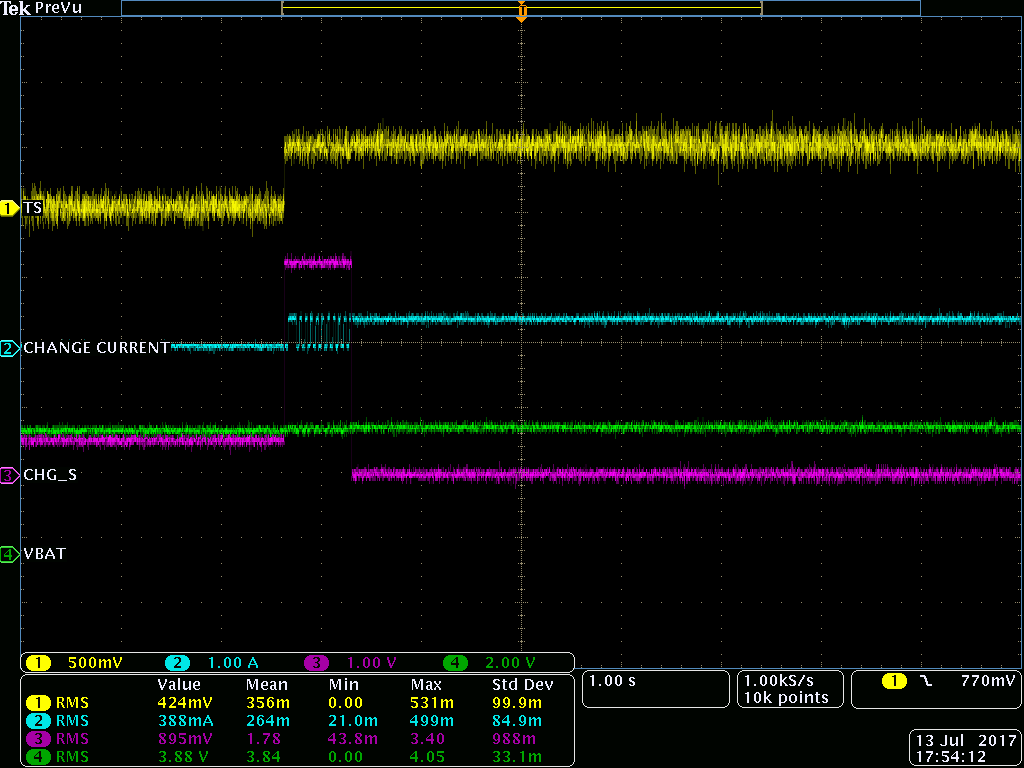Click the Std Dev column header
Screen dimensions: 1024x768
522,685
